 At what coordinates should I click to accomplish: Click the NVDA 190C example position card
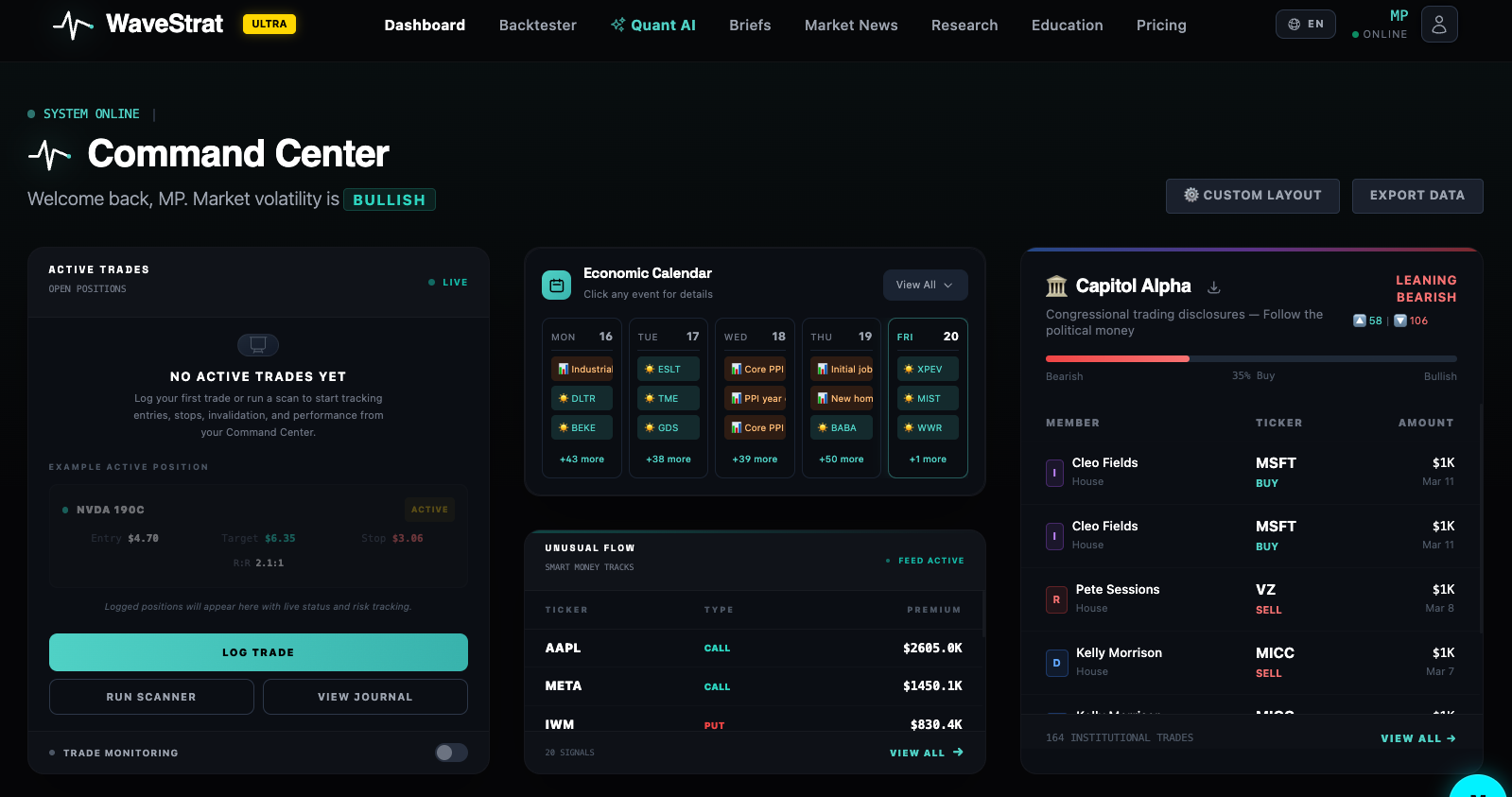point(258,537)
